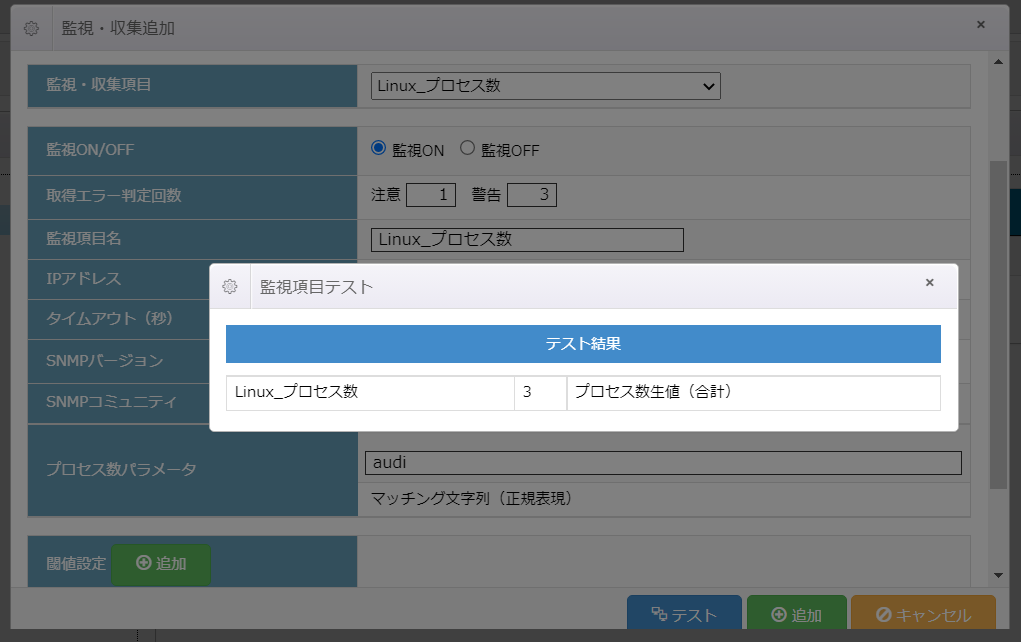The width and height of the screenshot is (1021, 642).
Task: Click the 警告 error count field
Action: (x=531, y=195)
